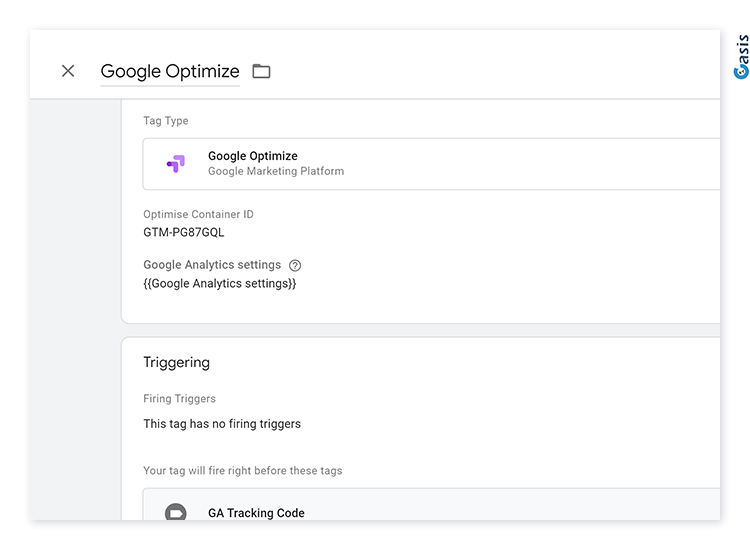Open the GA Tracking Code tag row
Viewport: 750px width, 550px height.
point(431,505)
